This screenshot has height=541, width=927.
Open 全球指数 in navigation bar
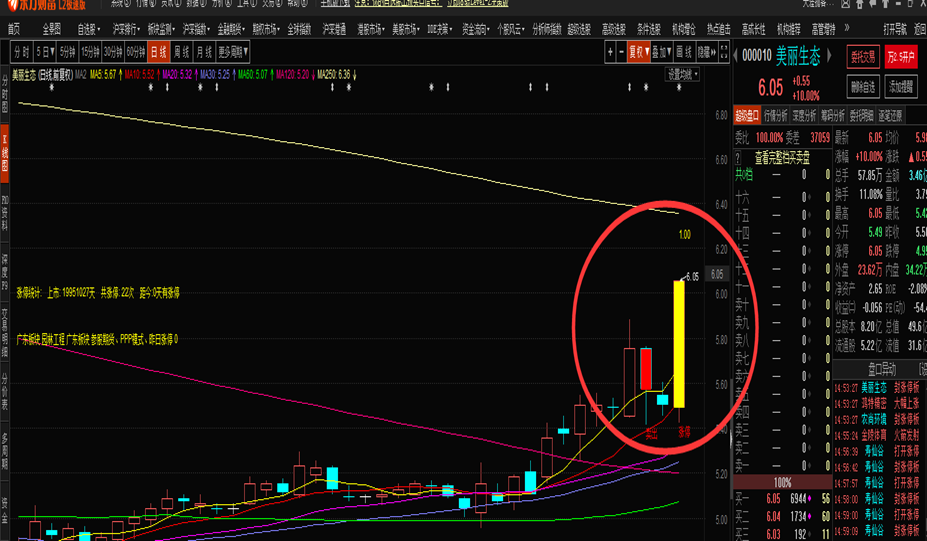tap(299, 29)
